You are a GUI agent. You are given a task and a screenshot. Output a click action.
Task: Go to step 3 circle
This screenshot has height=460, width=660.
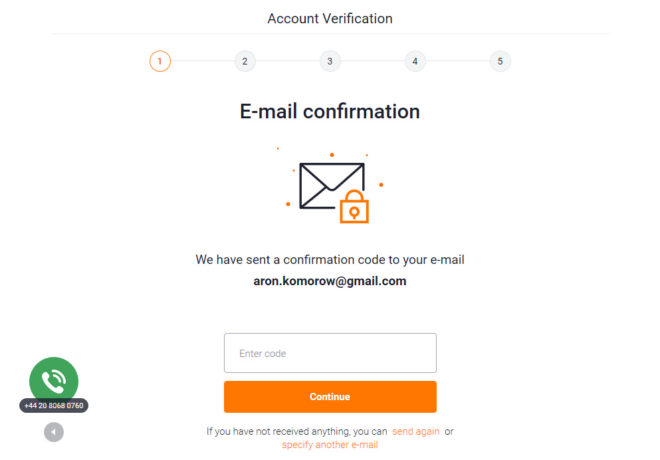[x=330, y=61]
